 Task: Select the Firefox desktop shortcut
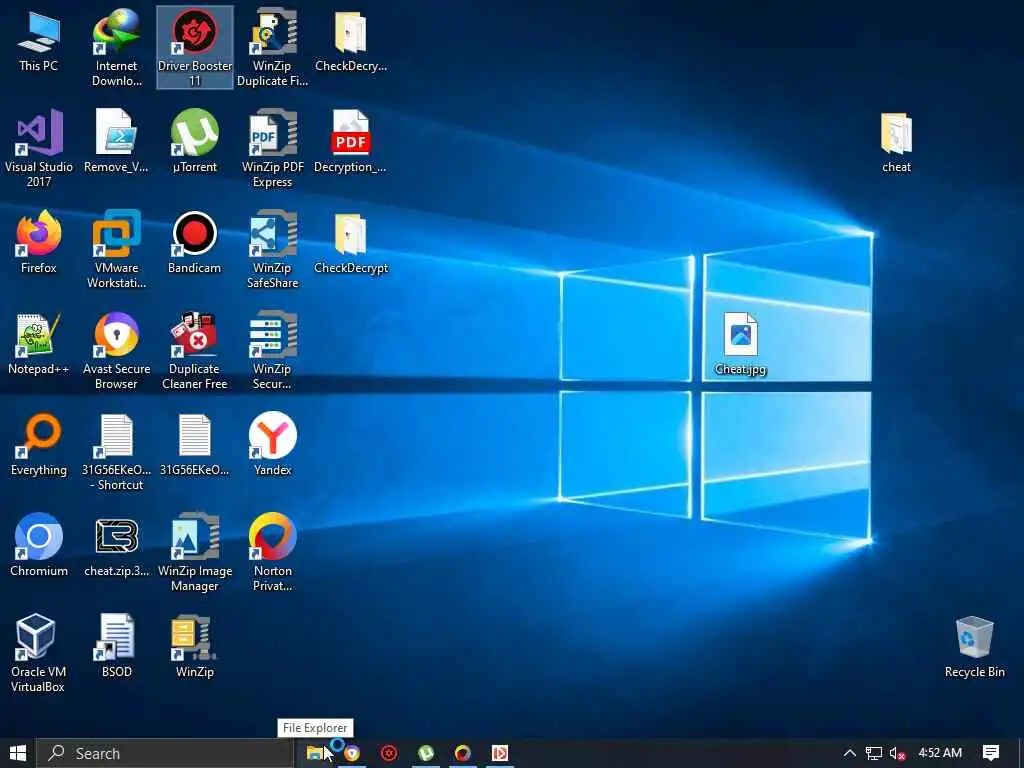tap(39, 243)
